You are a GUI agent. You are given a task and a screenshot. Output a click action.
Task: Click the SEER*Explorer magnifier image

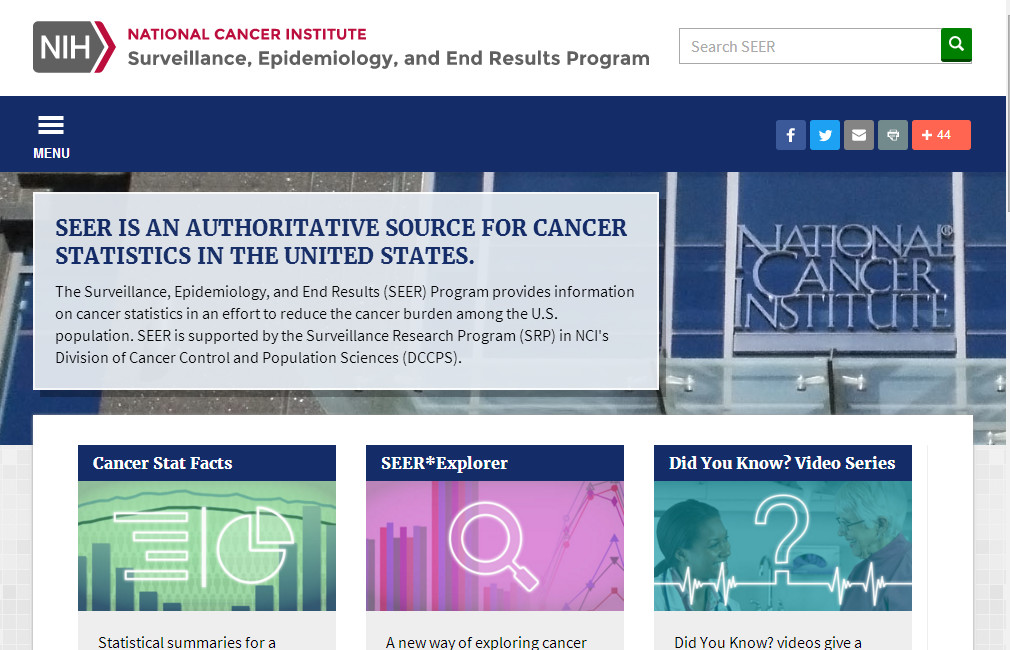[x=494, y=546]
